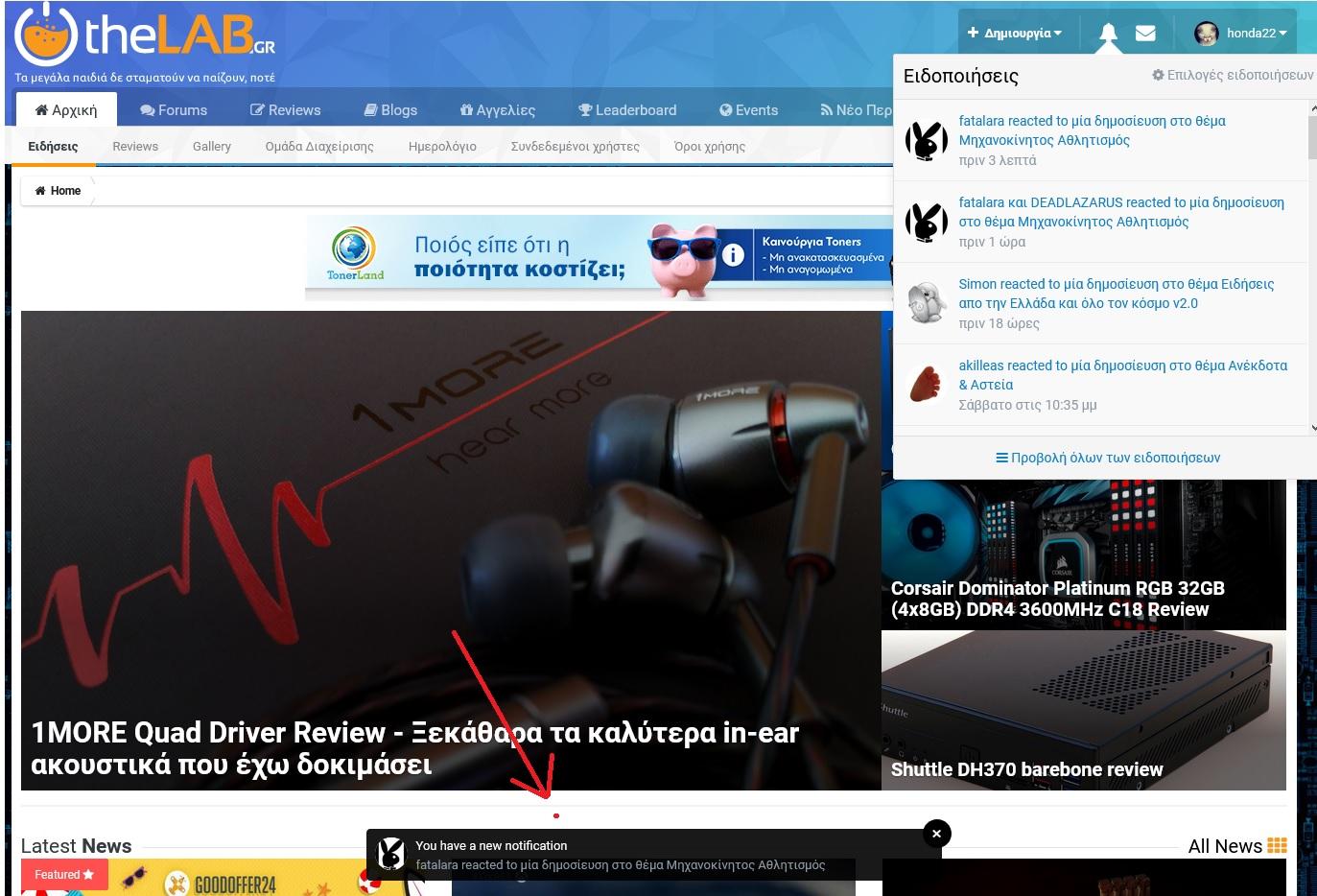Screen dimensions: 1317x896
Task: Open the notifications bell icon
Action: 1108,34
